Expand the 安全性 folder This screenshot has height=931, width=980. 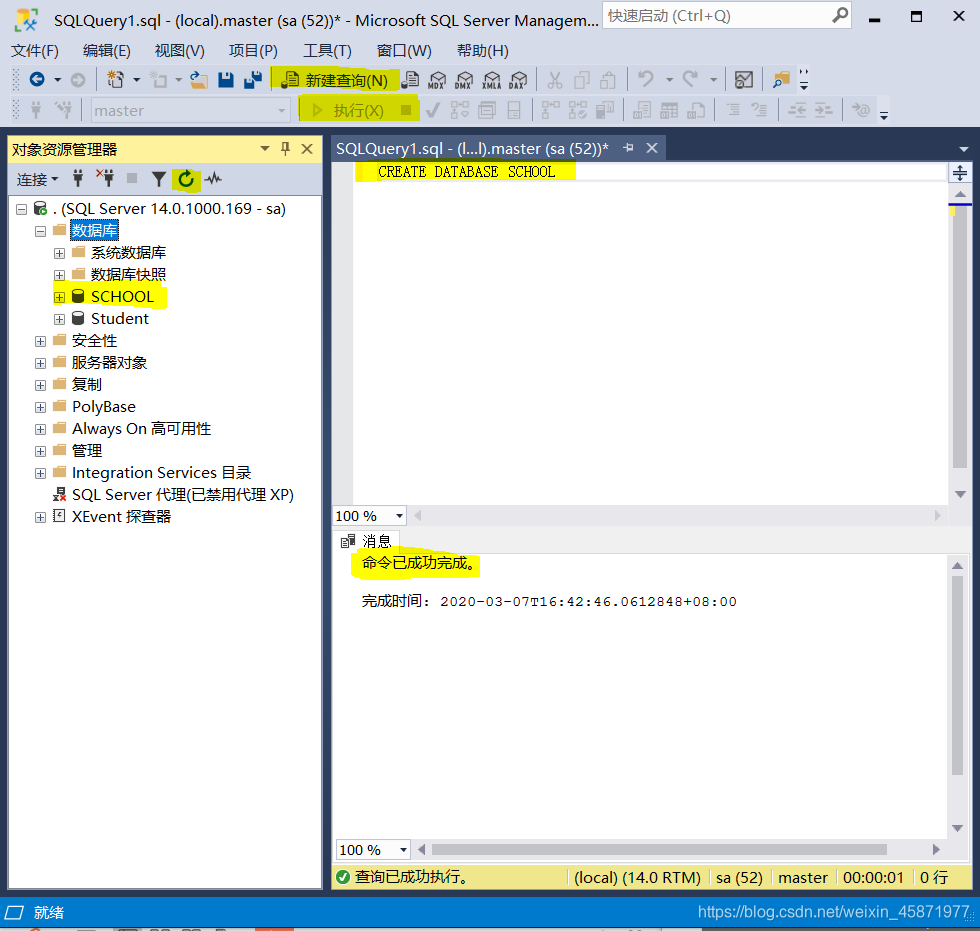coord(41,341)
